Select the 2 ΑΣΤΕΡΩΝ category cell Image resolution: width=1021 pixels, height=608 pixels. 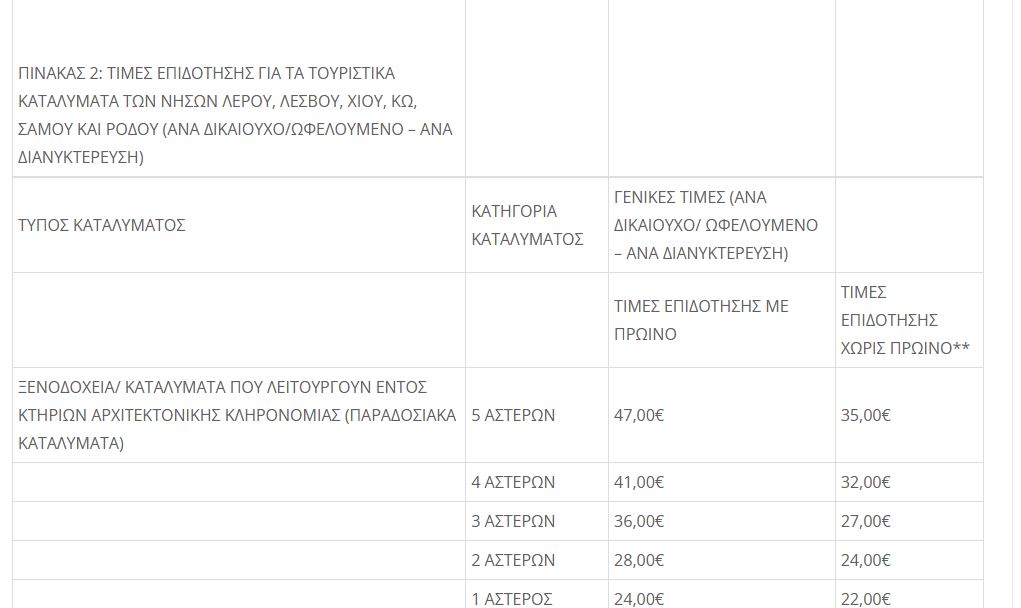pyautogui.click(x=512, y=560)
